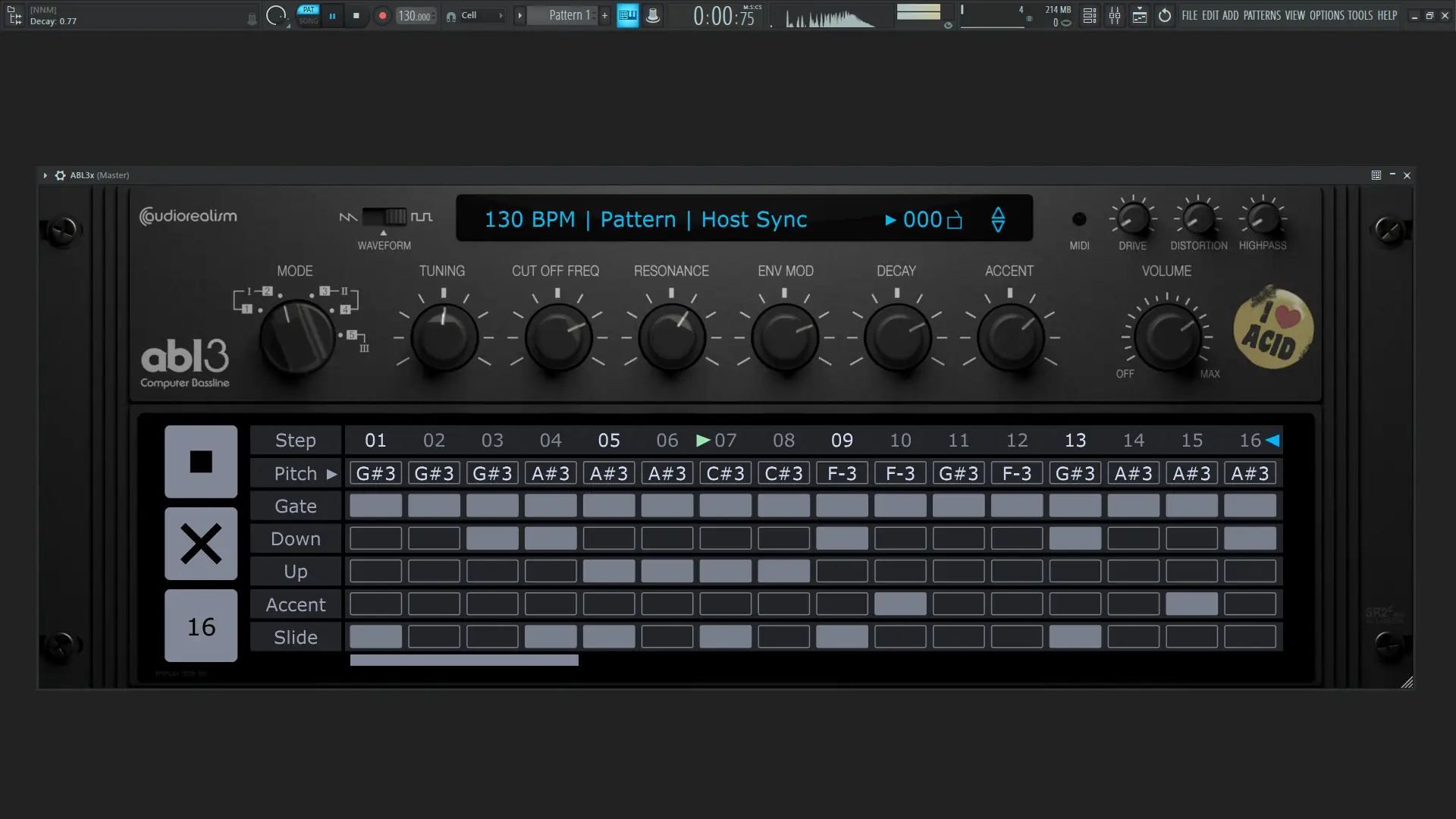The image size is (1456, 819).
Task: Click the large X clear pattern button
Action: (x=201, y=544)
